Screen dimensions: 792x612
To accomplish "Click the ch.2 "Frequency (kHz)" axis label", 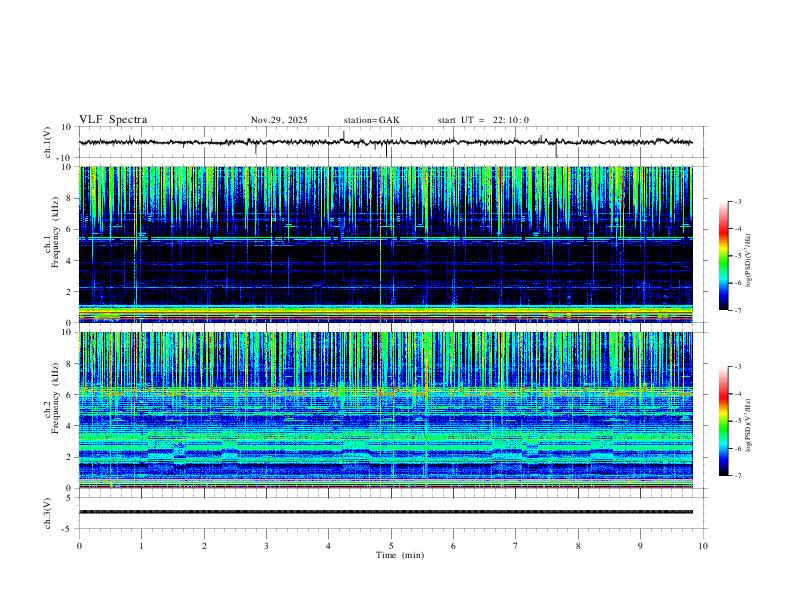I will coord(55,398).
